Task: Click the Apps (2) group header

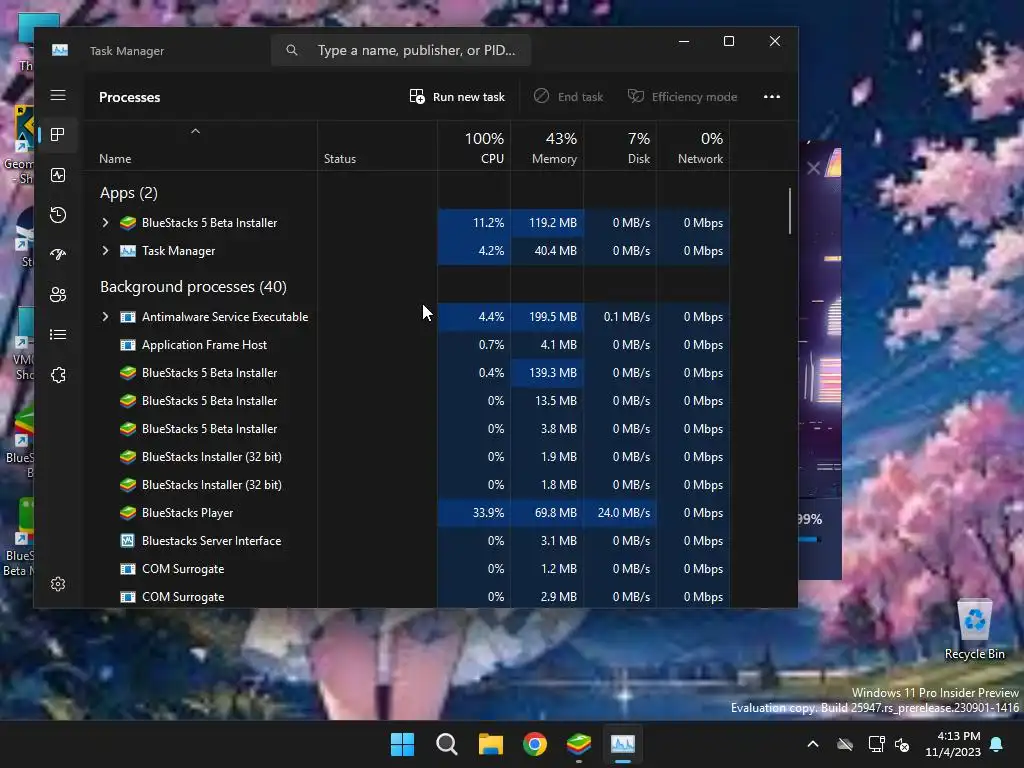Action: (x=129, y=193)
